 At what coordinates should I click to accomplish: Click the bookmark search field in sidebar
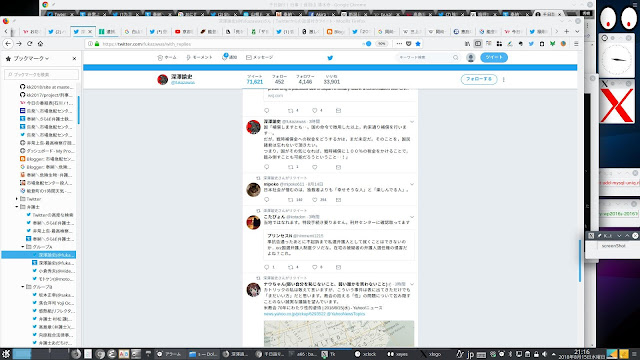tap(41, 75)
